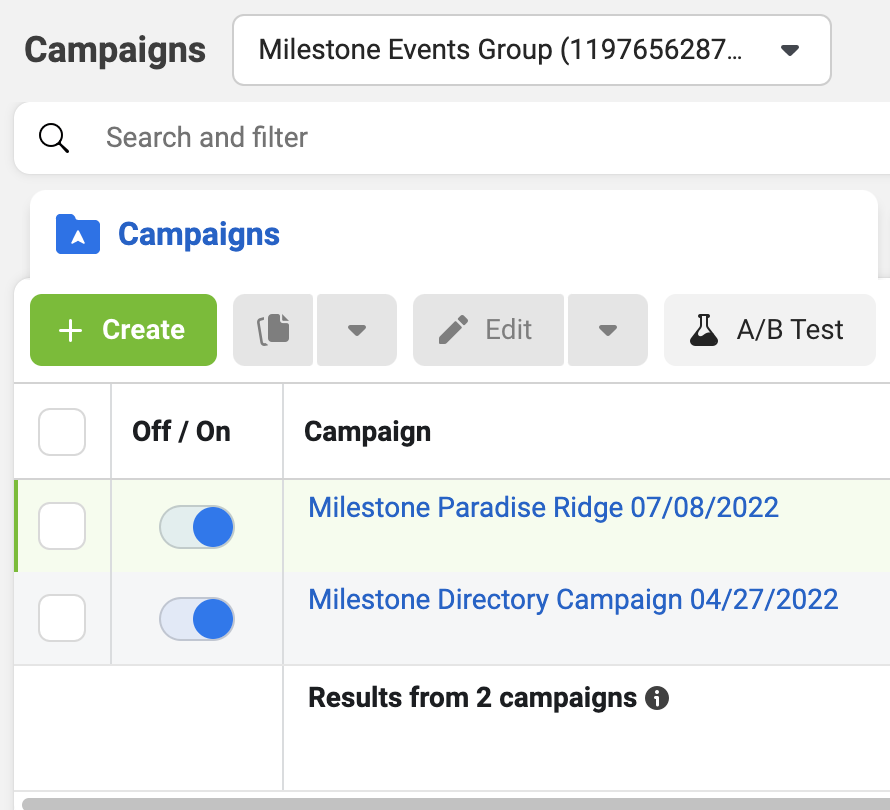Click info icon beside Results from 2 campaigns
This screenshot has width=890, height=810.
[657, 698]
